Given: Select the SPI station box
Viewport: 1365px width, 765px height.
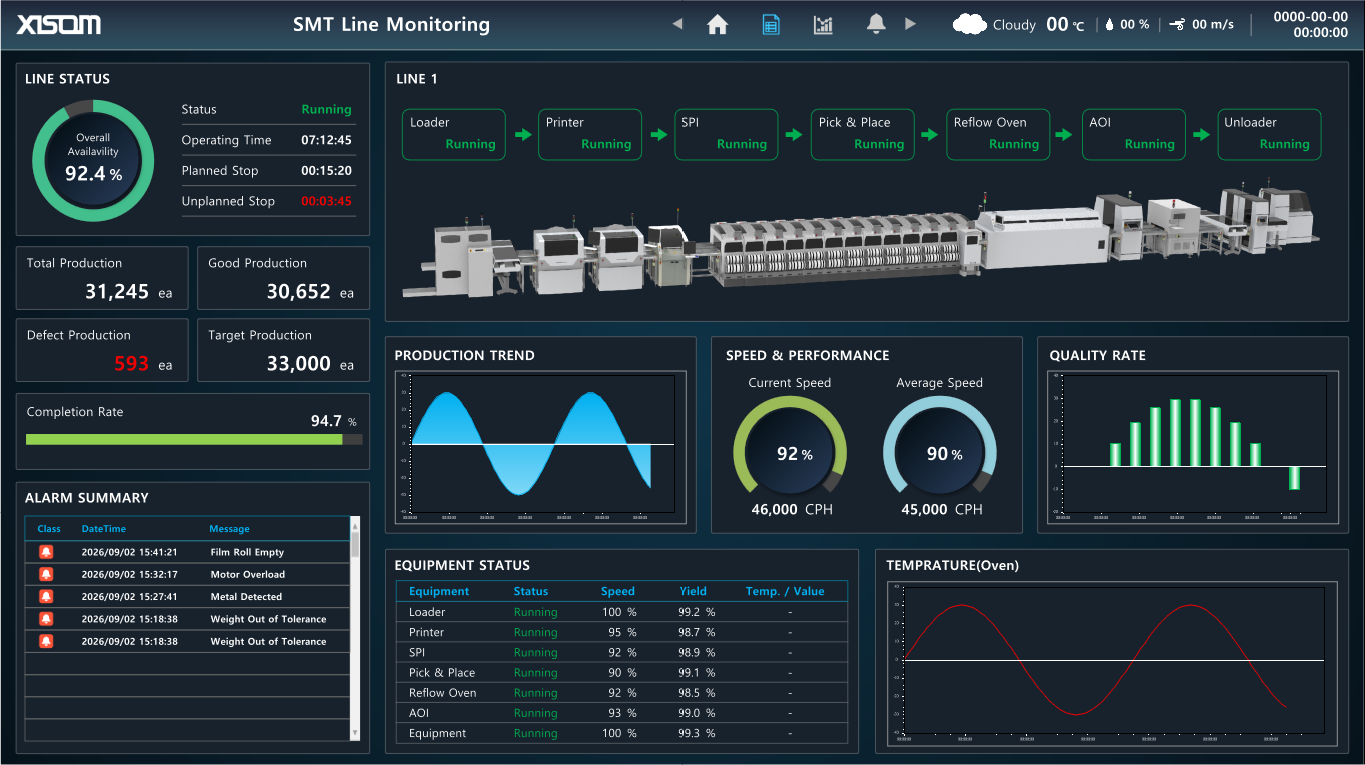Looking at the screenshot, I should tap(726, 134).
